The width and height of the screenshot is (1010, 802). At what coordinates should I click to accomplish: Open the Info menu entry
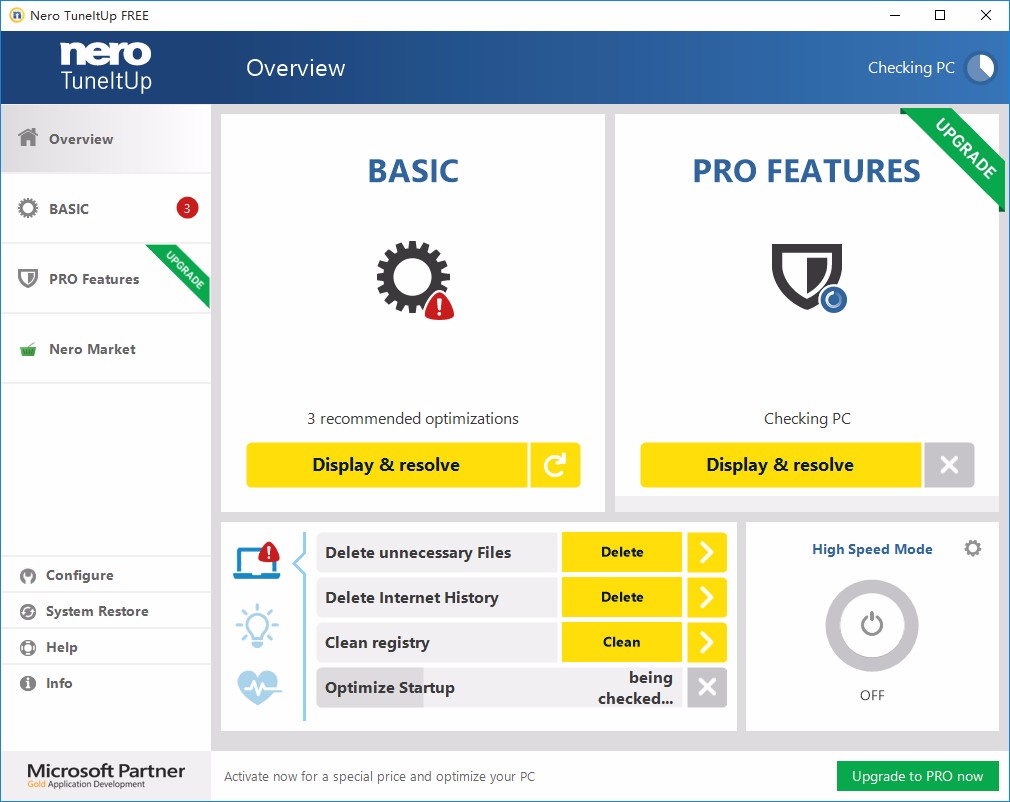point(106,683)
